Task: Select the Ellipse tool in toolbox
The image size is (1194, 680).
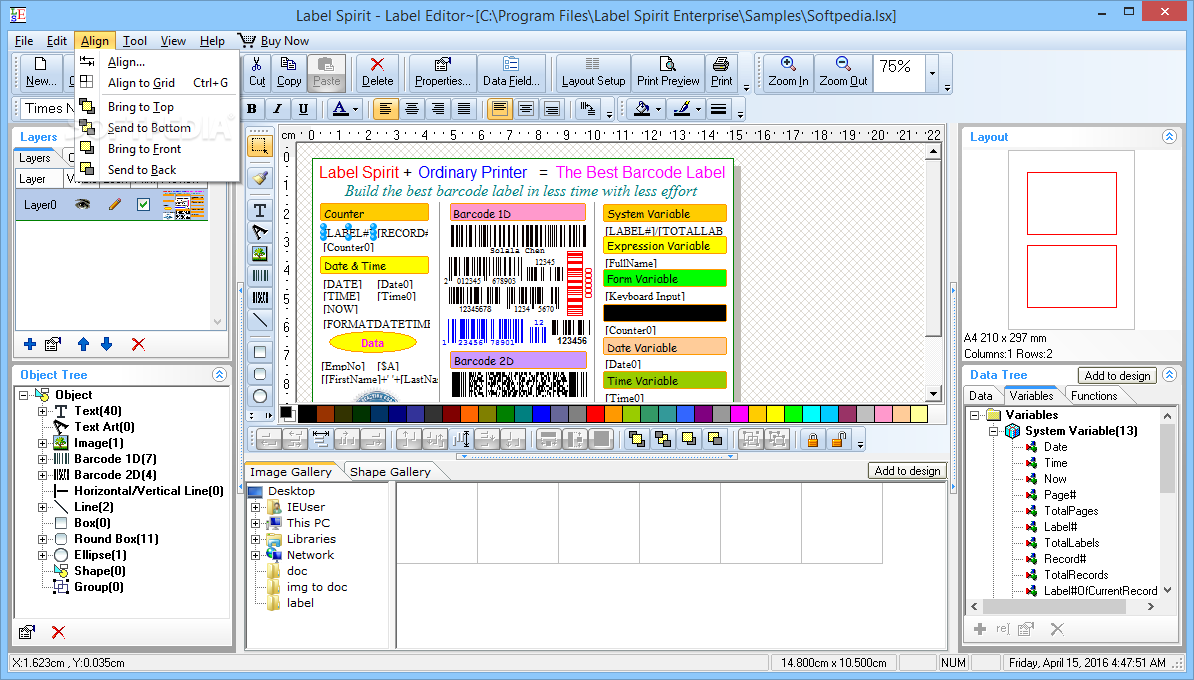Action: tap(260, 396)
